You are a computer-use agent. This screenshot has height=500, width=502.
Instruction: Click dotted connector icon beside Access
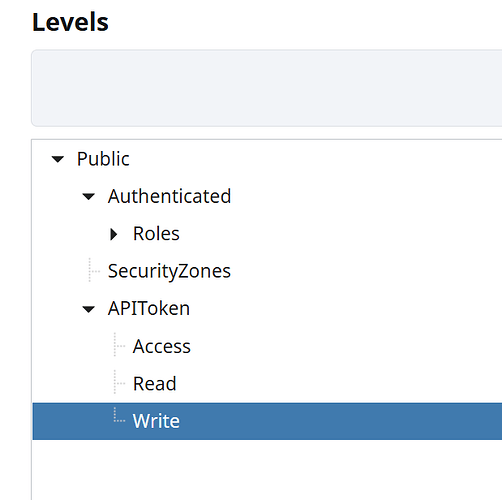pos(119,345)
